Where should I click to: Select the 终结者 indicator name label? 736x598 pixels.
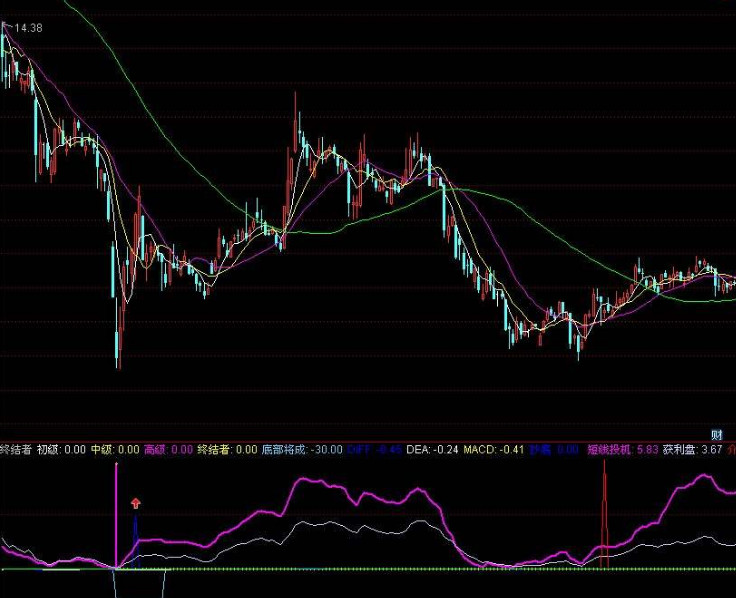(x=15, y=450)
